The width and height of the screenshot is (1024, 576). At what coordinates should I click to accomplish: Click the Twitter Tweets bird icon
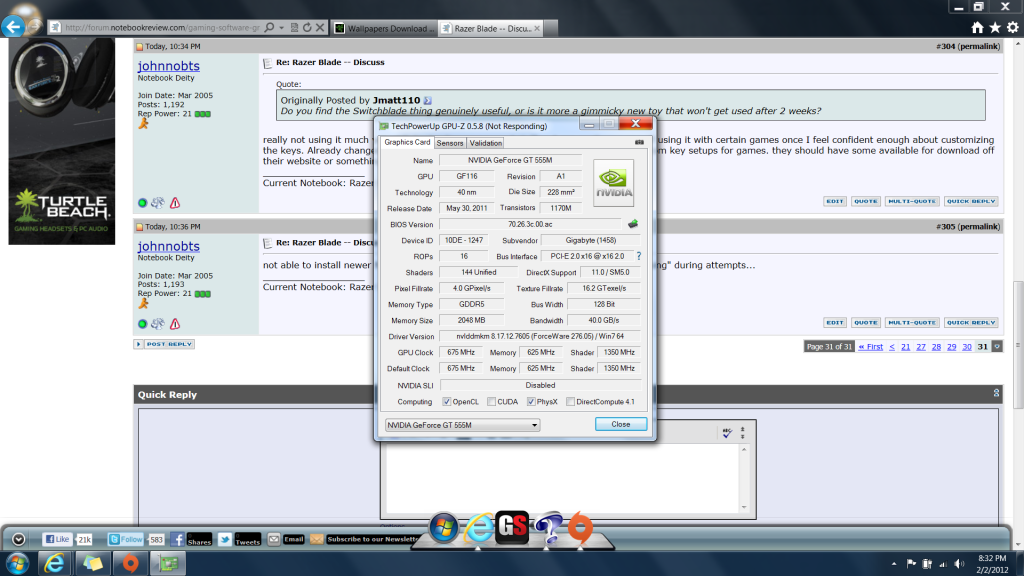point(225,539)
